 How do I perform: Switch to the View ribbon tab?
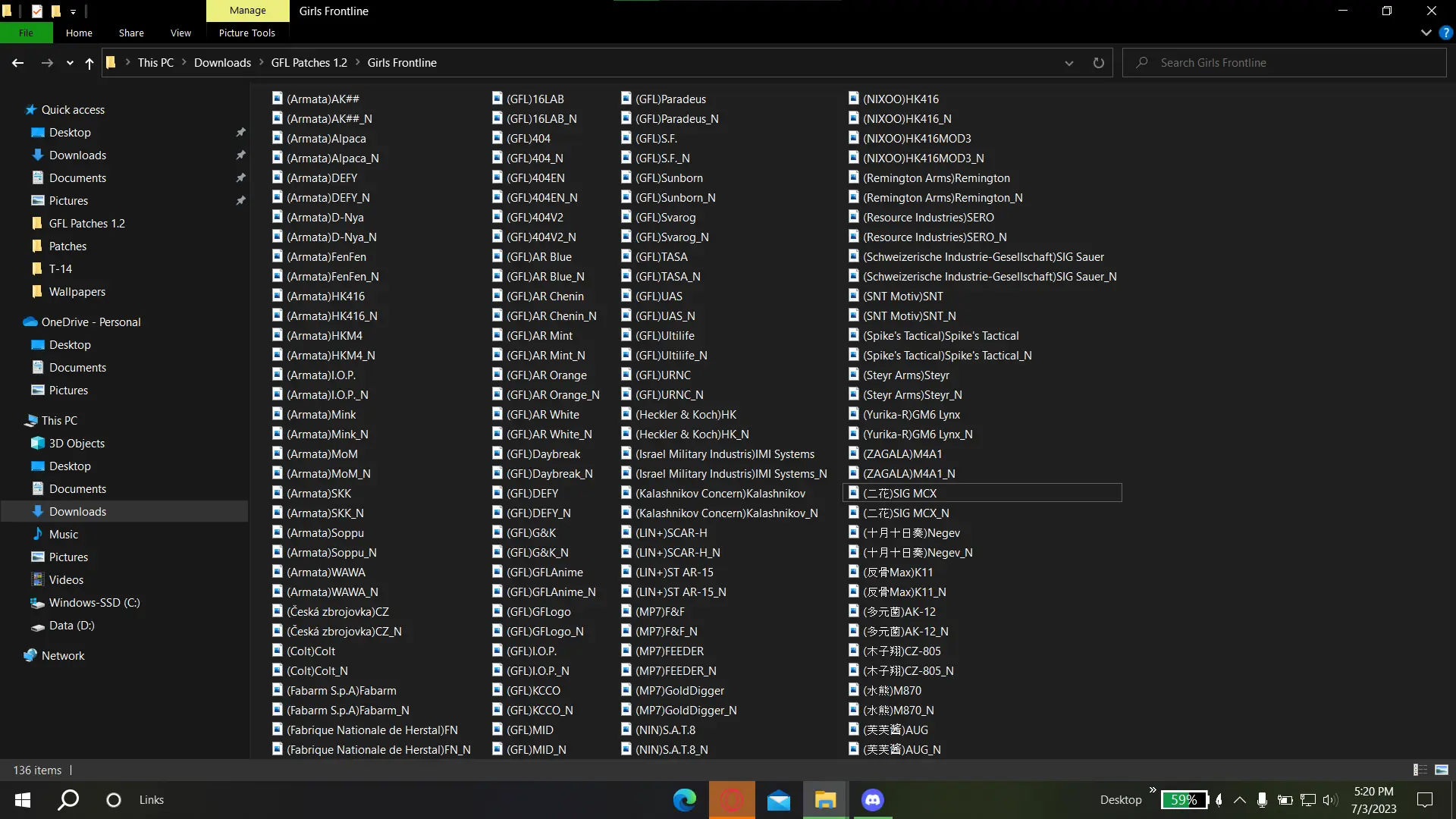coord(180,33)
